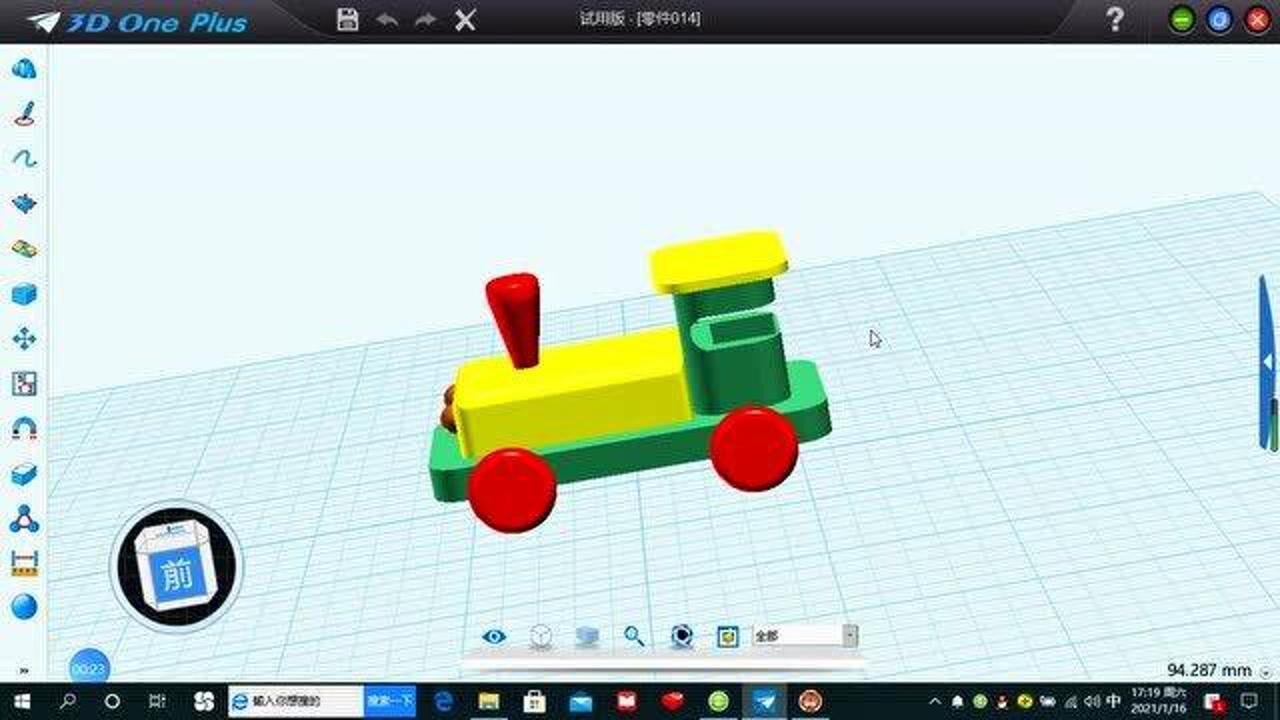Image resolution: width=1280 pixels, height=720 pixels.
Task: Select the move tool with four arrows
Action: [24, 339]
